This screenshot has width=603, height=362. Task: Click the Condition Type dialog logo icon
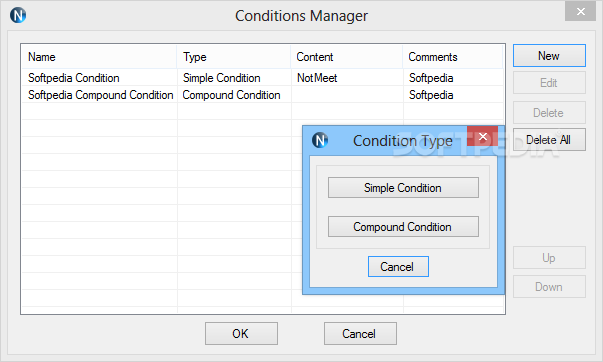pyautogui.click(x=320, y=140)
